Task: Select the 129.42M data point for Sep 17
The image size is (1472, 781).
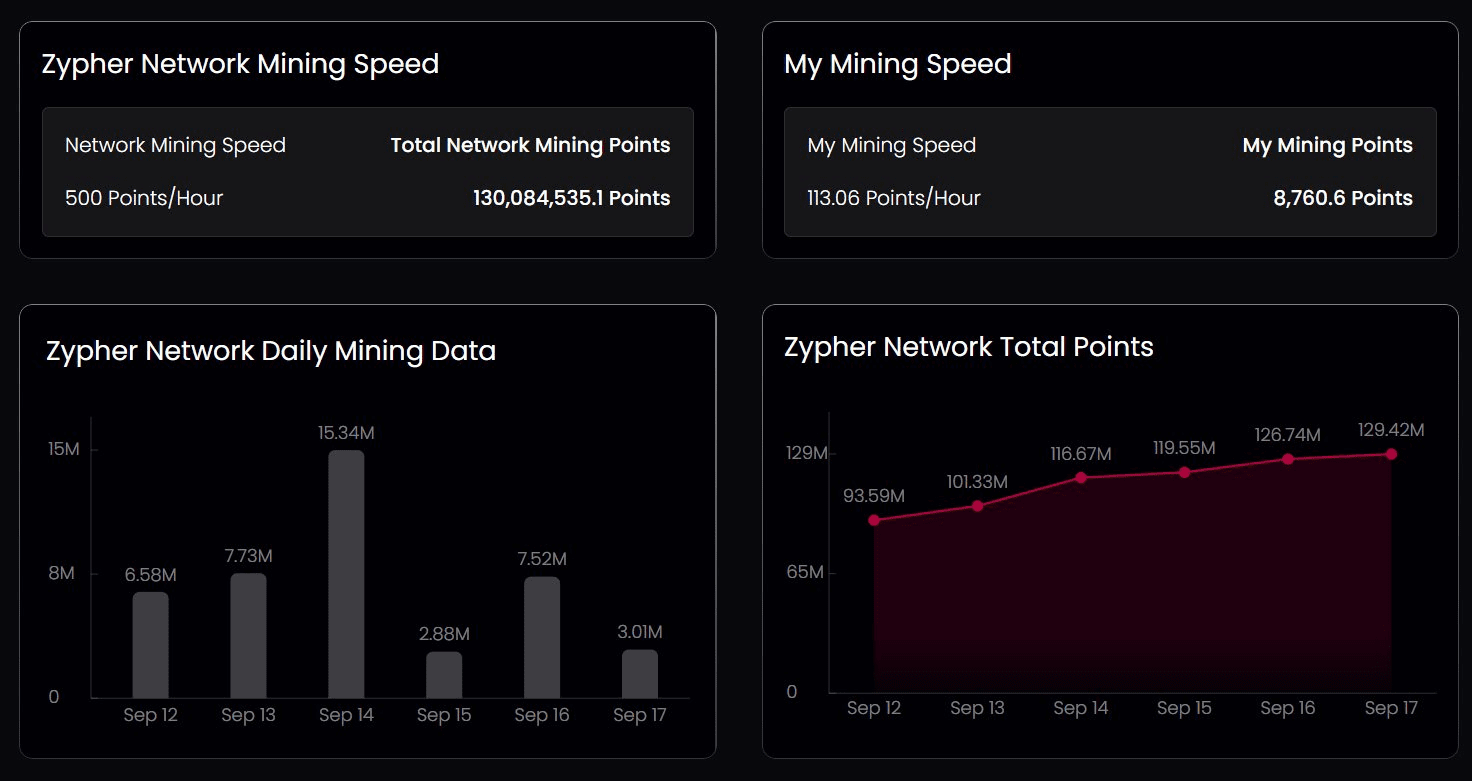Action: tap(1391, 454)
